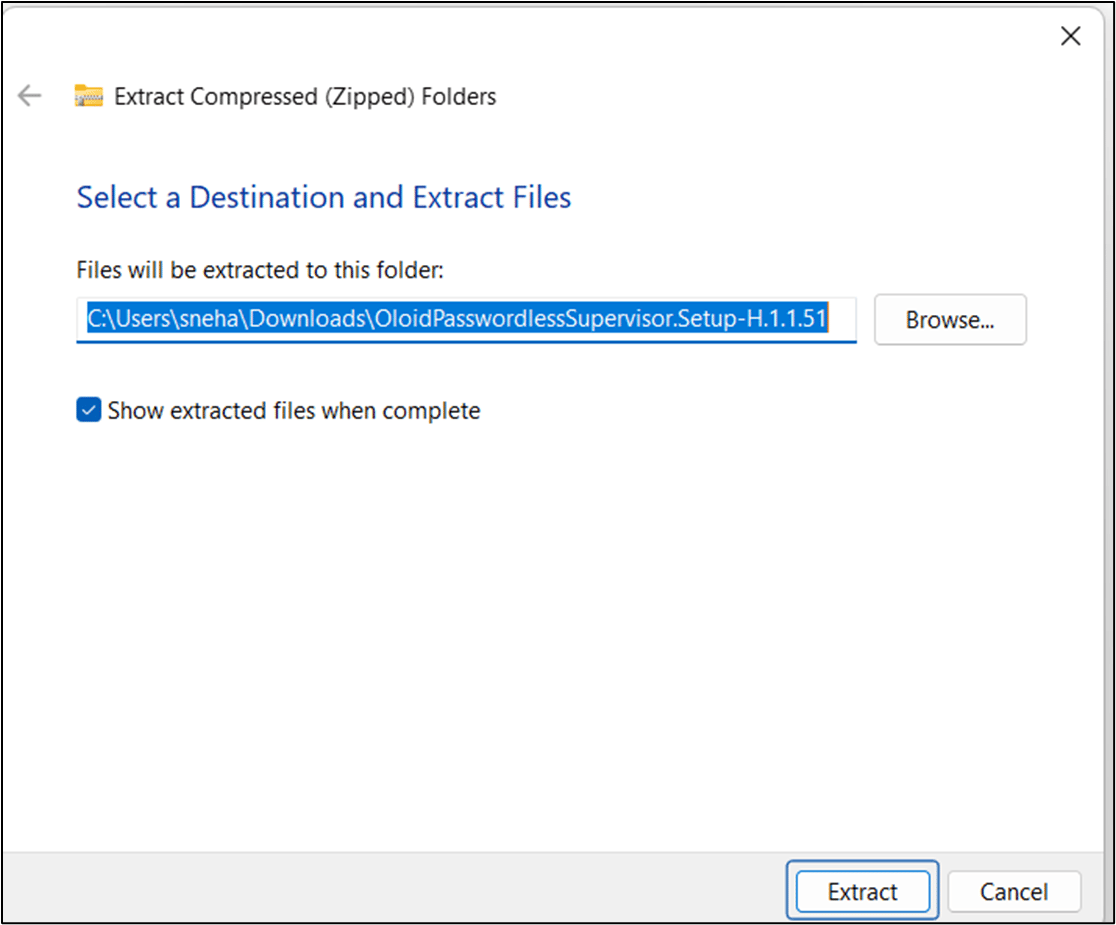The height and width of the screenshot is (925, 1116).
Task: Click the destination folder path field
Action: coord(466,319)
